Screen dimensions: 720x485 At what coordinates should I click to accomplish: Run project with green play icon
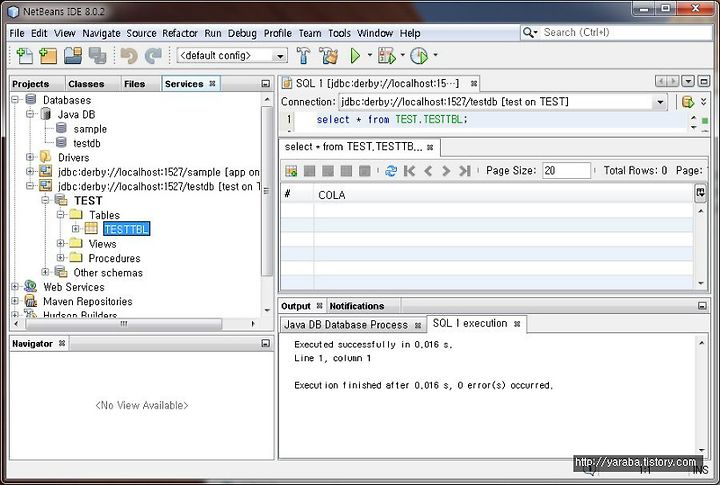click(355, 56)
